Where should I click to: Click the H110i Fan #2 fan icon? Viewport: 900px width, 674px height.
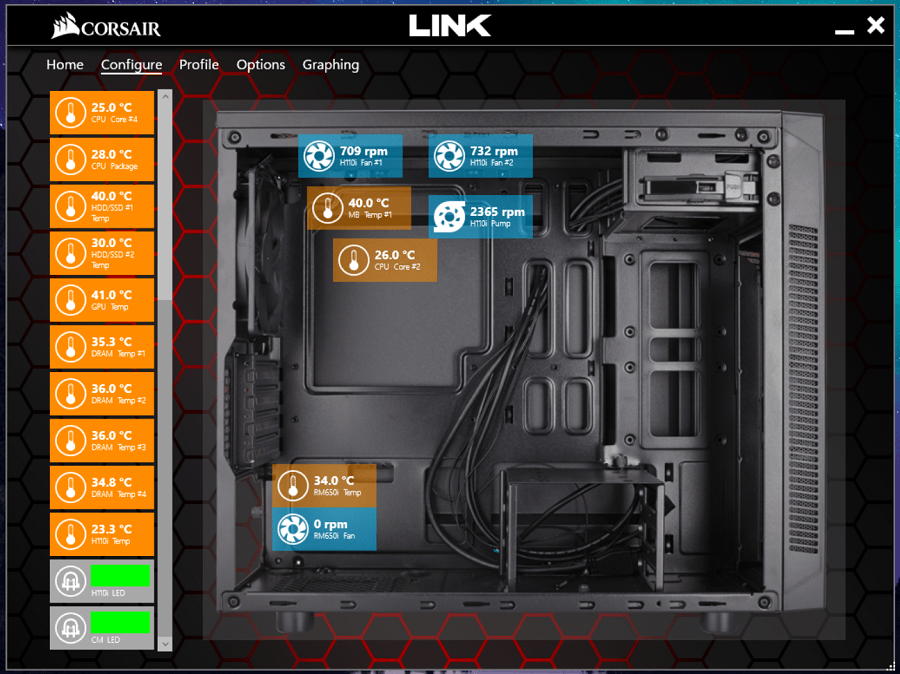pos(449,156)
